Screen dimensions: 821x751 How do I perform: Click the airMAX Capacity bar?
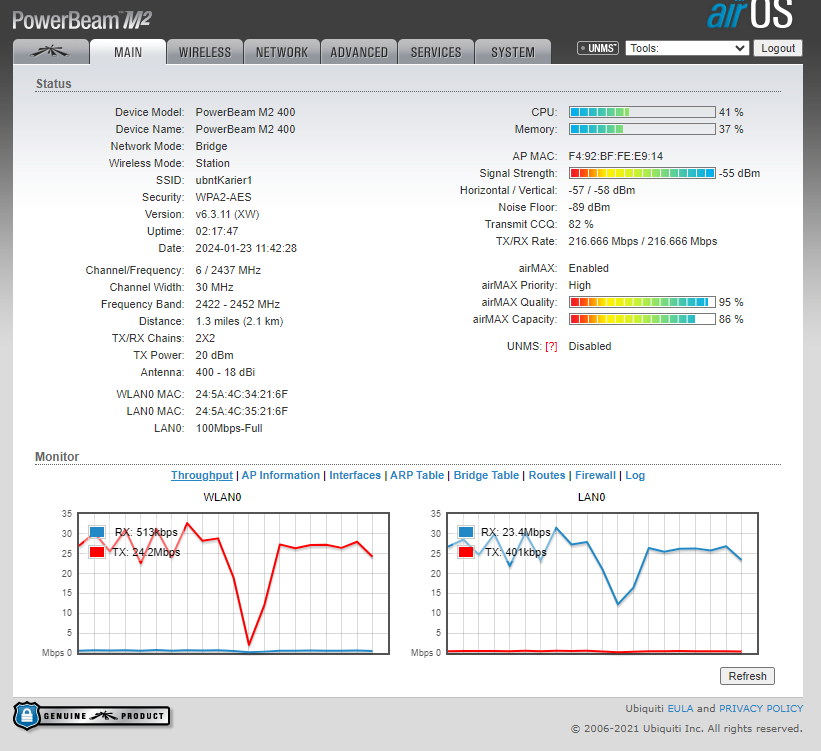pyautogui.click(x=642, y=319)
